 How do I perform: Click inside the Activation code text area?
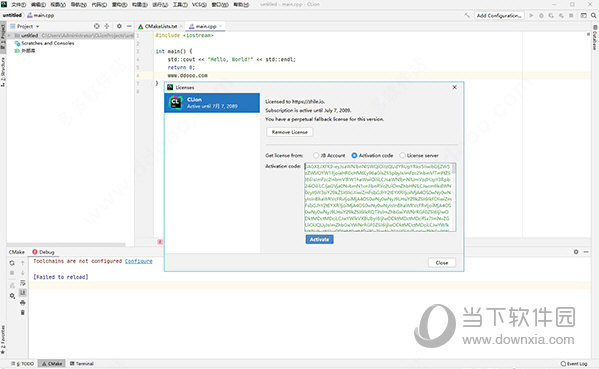coord(380,197)
